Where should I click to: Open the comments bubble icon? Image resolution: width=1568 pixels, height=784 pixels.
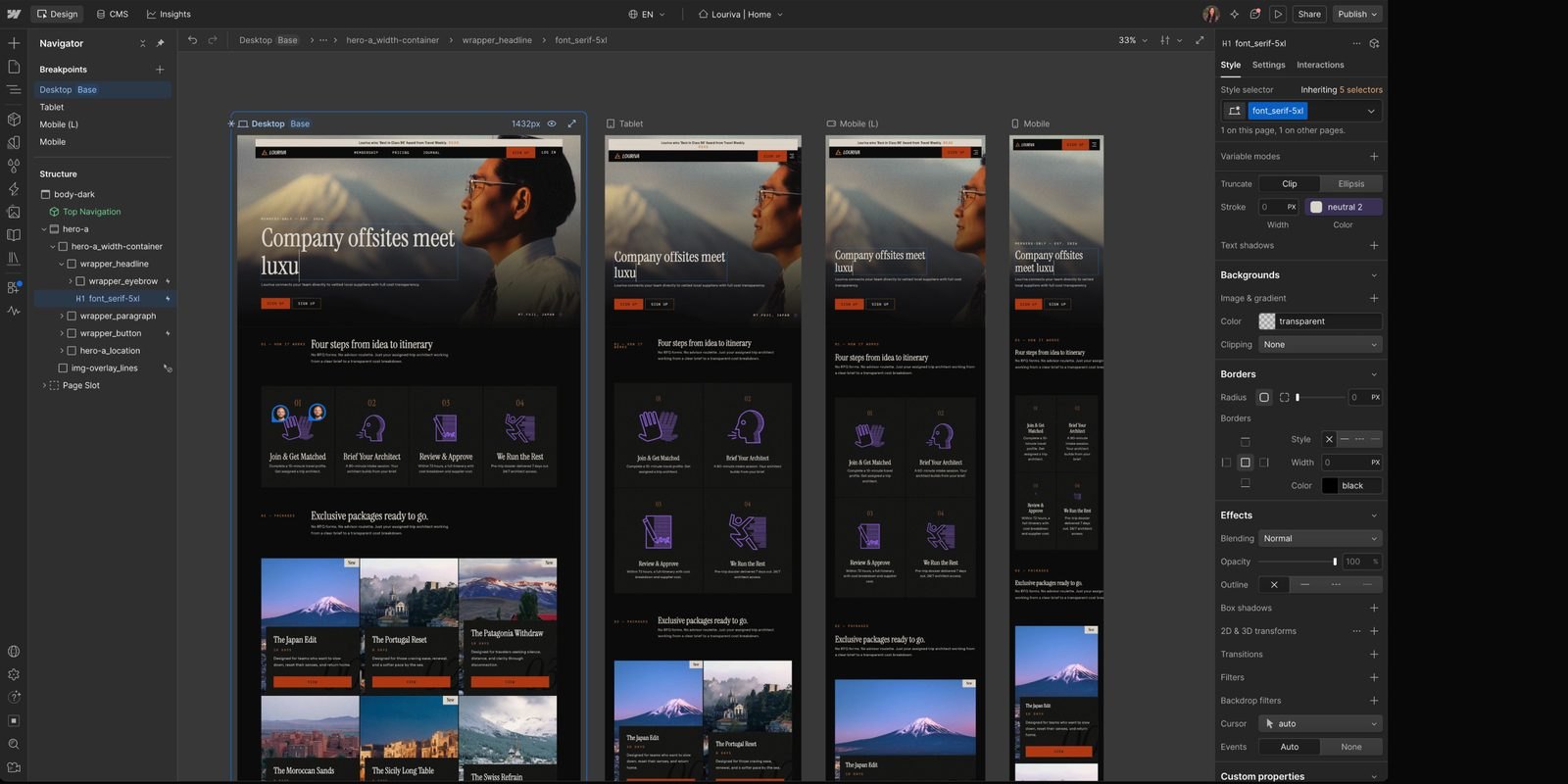click(x=1255, y=14)
